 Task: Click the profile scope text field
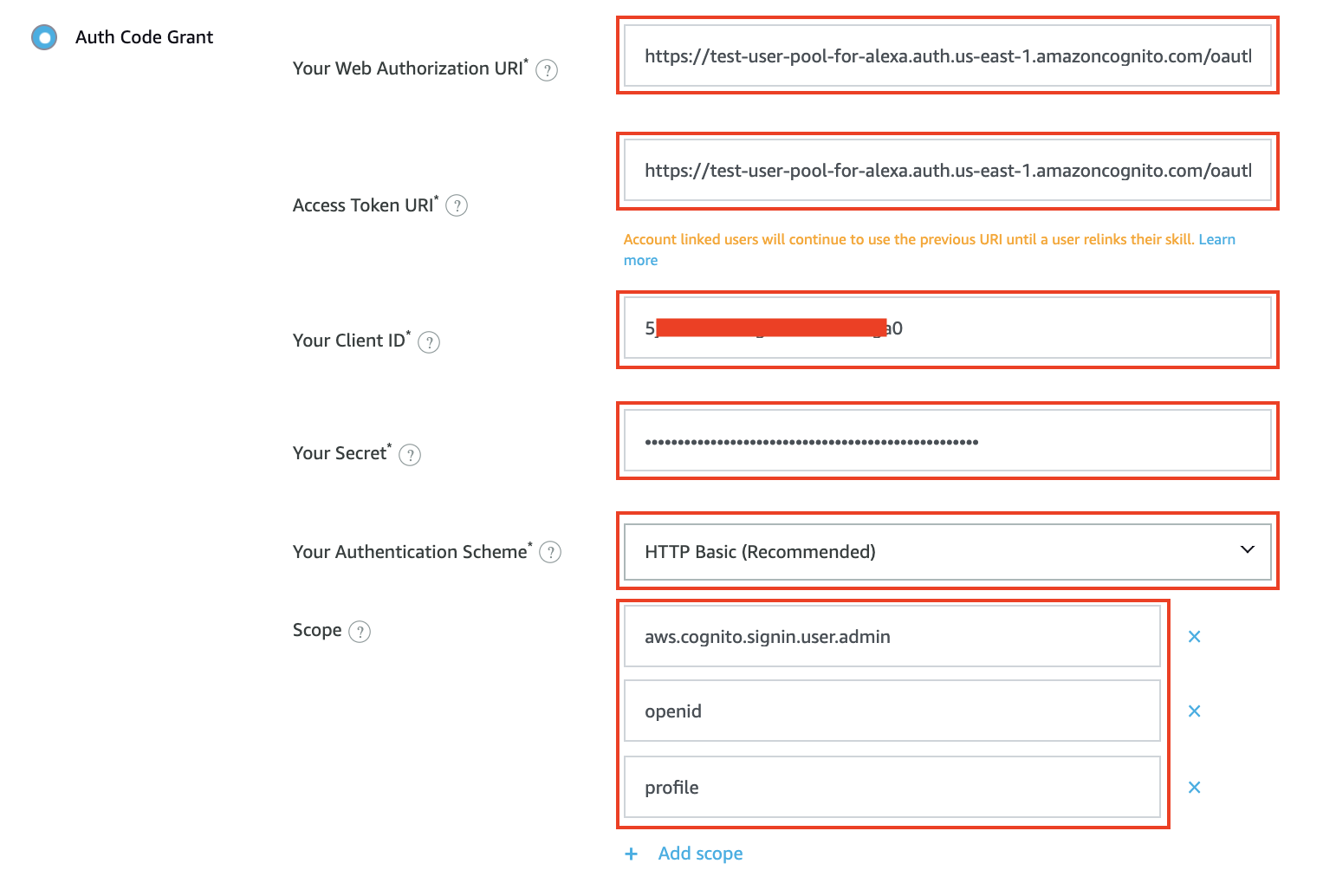tap(892, 788)
